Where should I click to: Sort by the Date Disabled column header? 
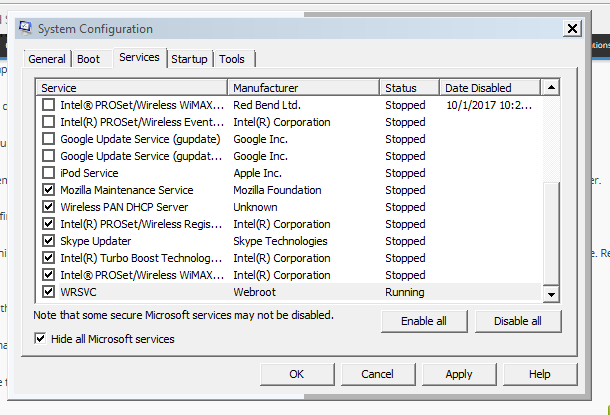tap(490, 88)
